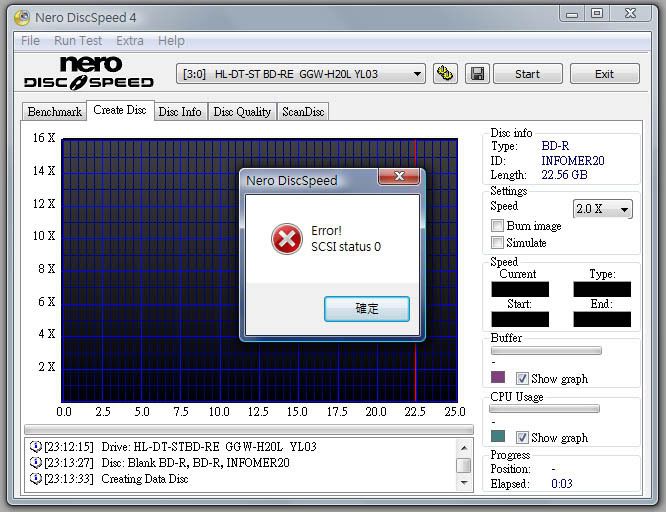Open the Run Test menu
Viewport: 666px width, 512px height.
point(78,41)
